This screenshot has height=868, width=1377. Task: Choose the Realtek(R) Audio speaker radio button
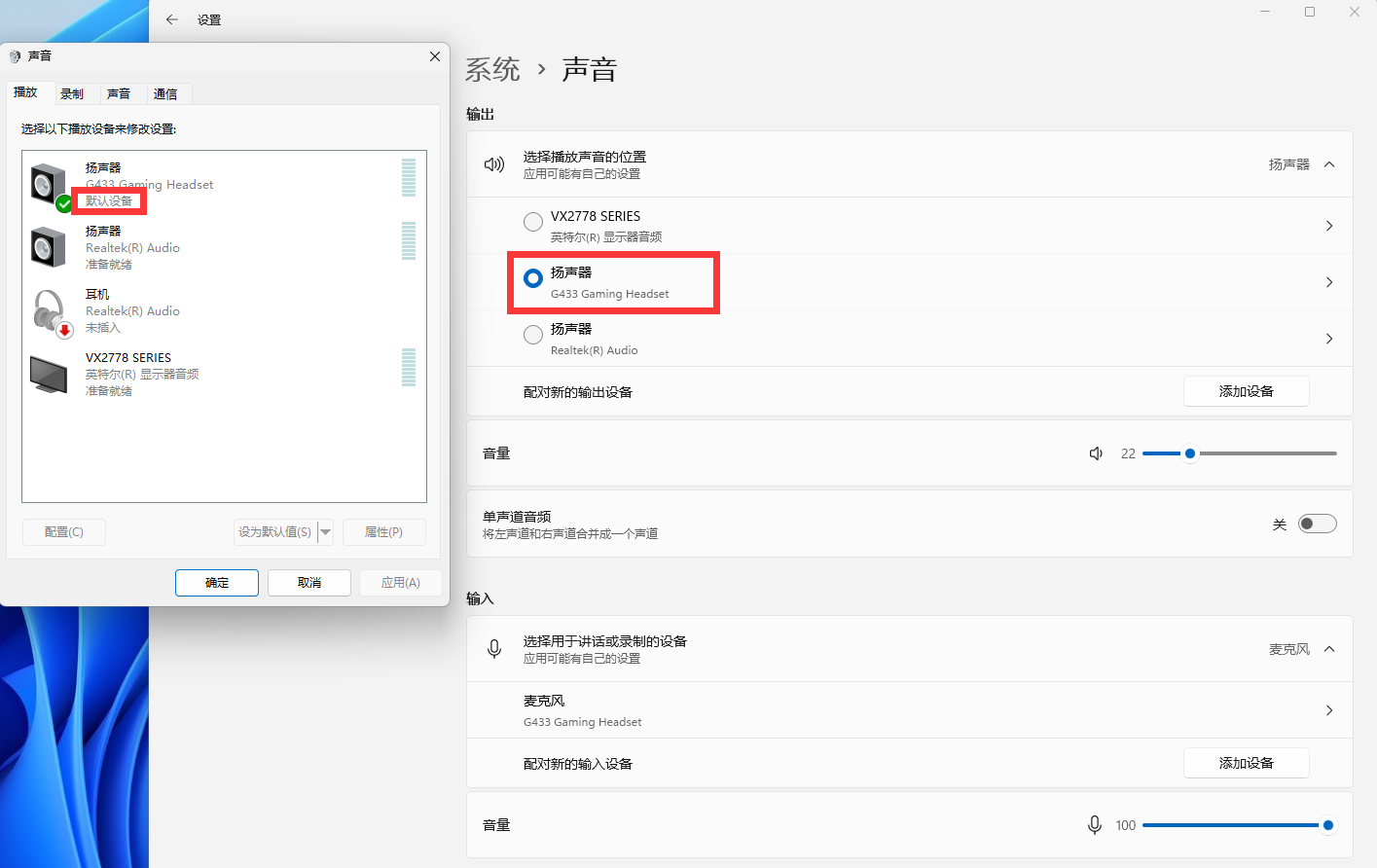(533, 335)
